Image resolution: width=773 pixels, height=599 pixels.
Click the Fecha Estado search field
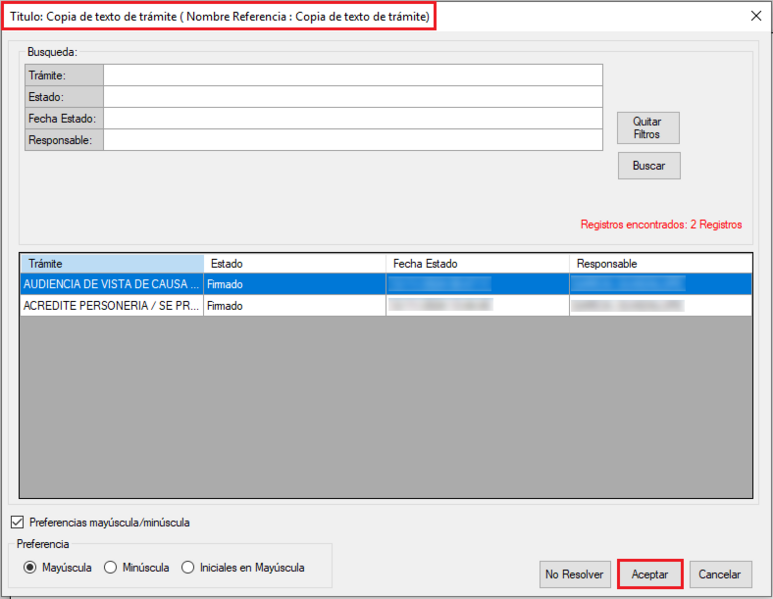[x=352, y=119]
